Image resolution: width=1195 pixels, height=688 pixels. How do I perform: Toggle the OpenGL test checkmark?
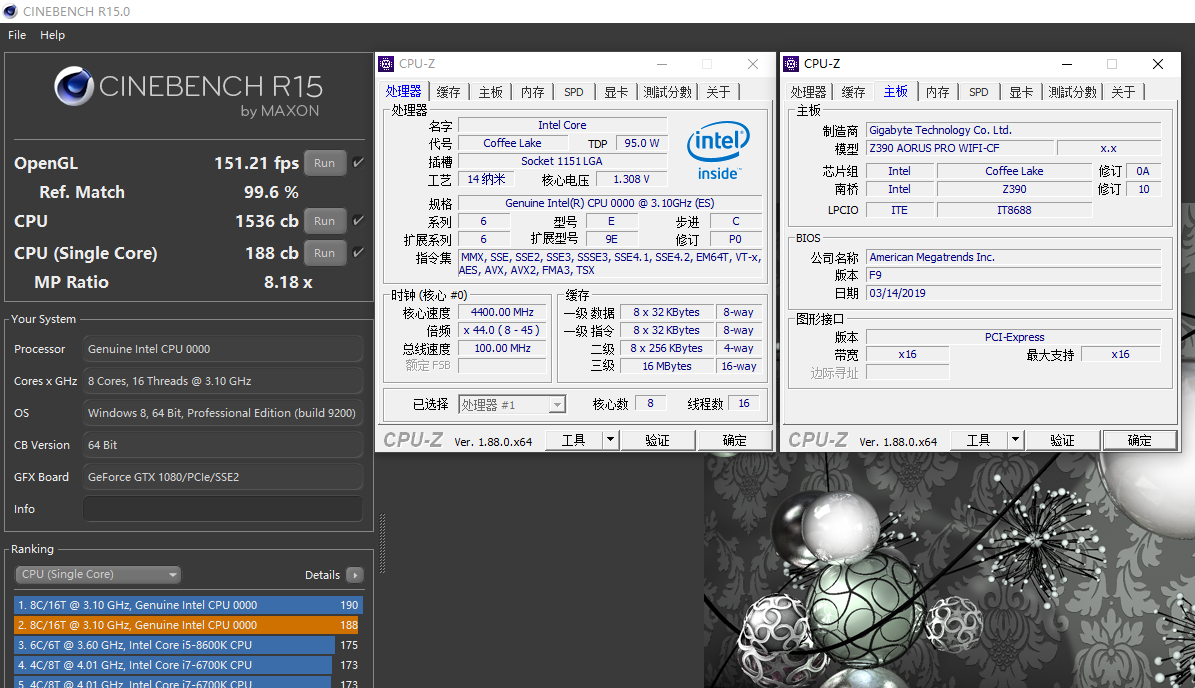pos(358,163)
